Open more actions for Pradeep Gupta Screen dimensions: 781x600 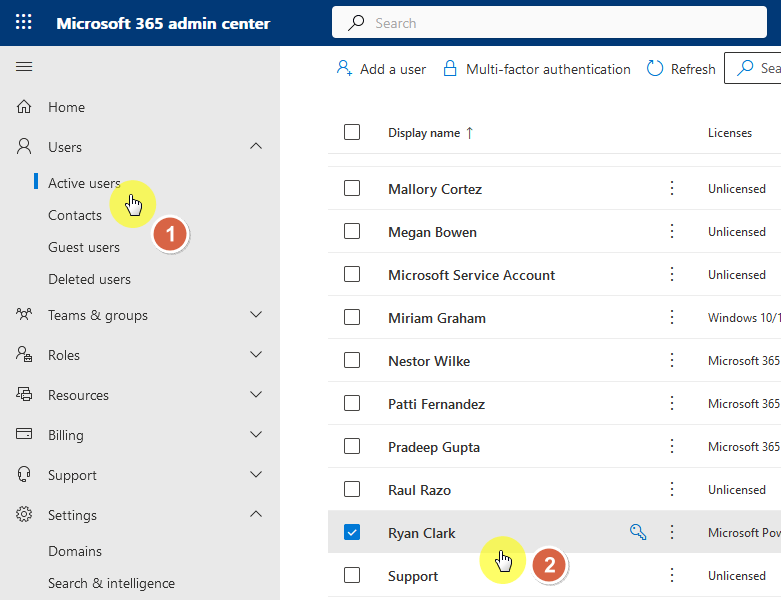[672, 446]
